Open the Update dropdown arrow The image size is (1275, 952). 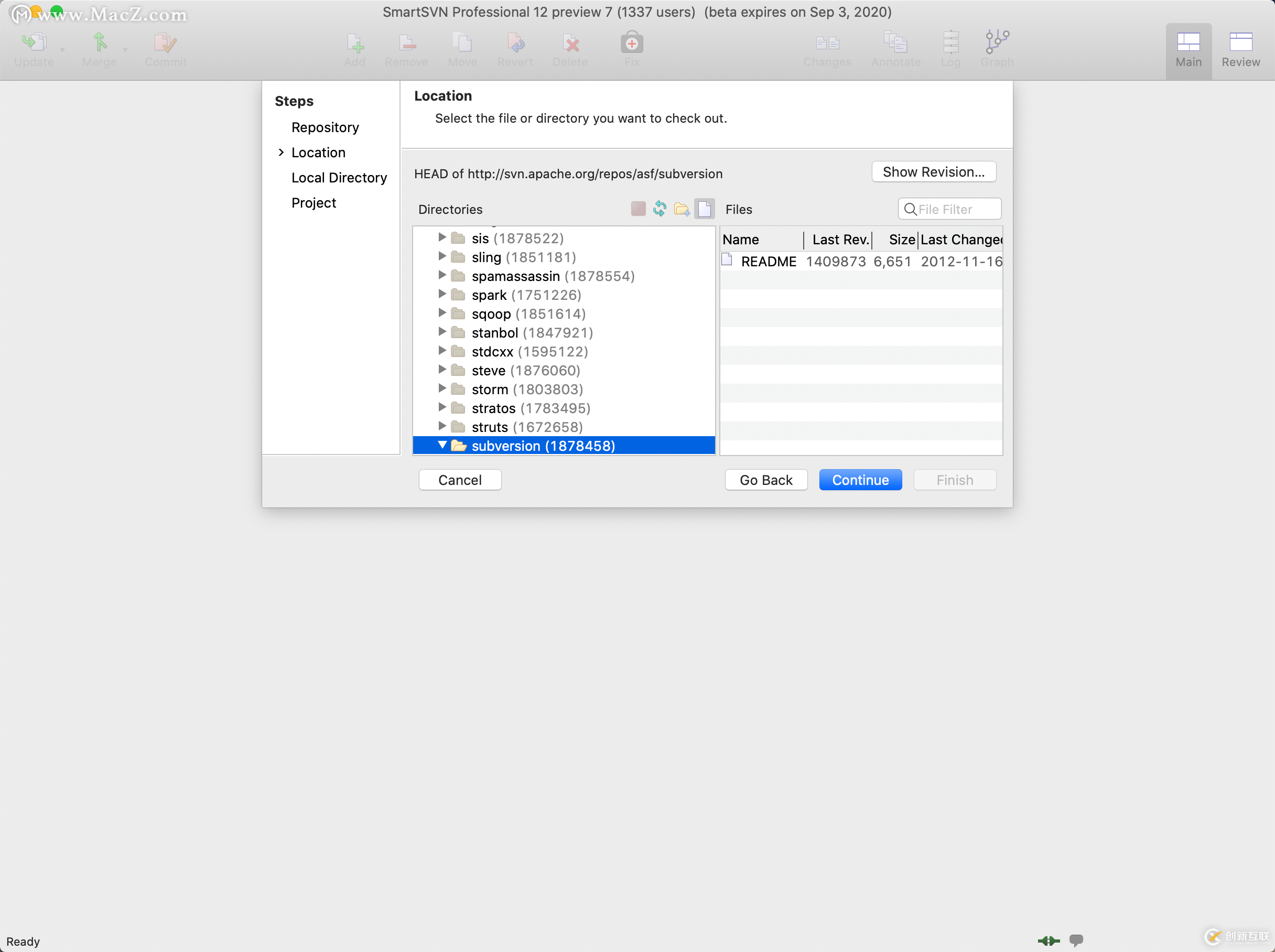click(62, 50)
